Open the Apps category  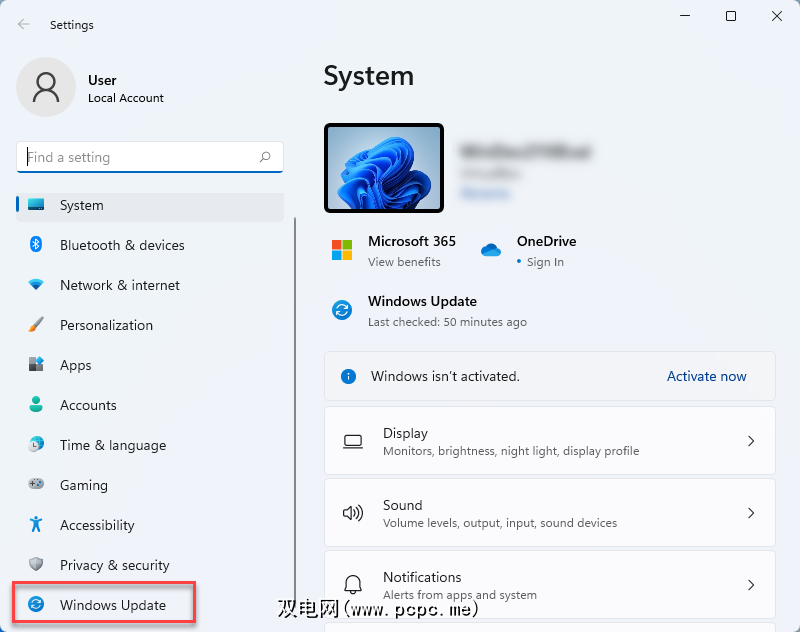tap(150, 365)
